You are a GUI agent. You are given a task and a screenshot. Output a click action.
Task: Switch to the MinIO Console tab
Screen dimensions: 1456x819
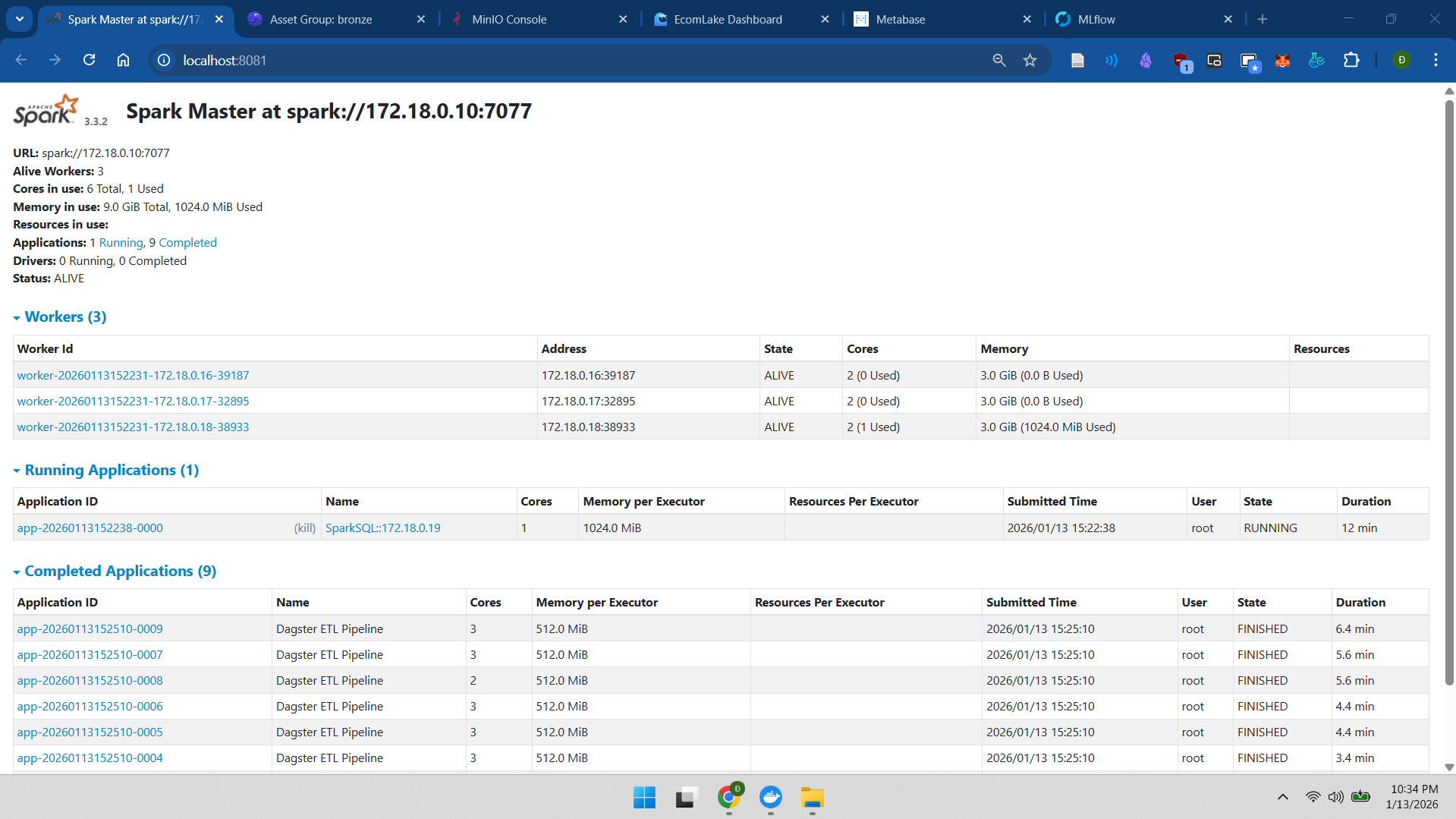509,19
